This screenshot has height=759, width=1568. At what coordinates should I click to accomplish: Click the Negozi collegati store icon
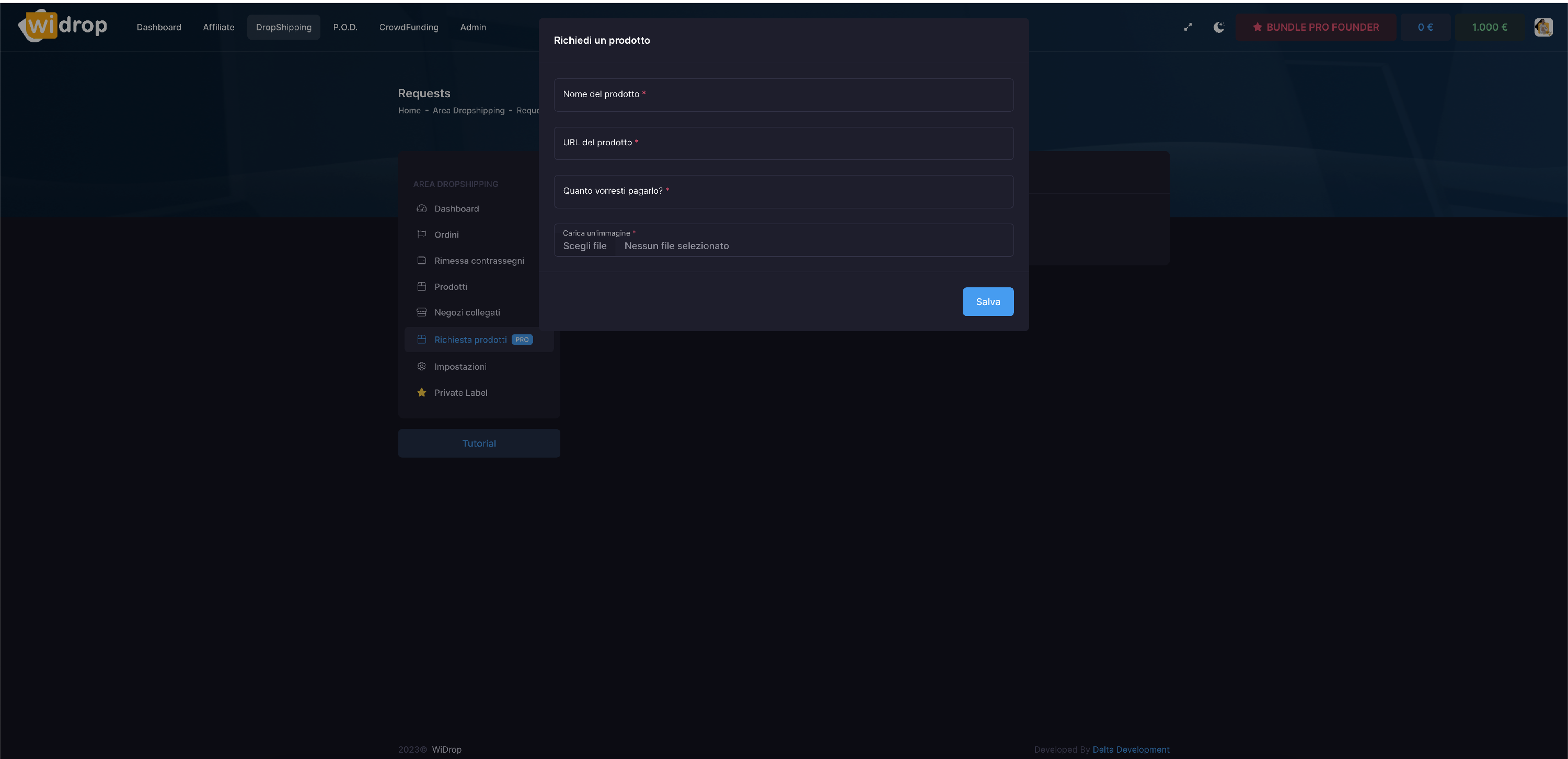[x=421, y=312]
